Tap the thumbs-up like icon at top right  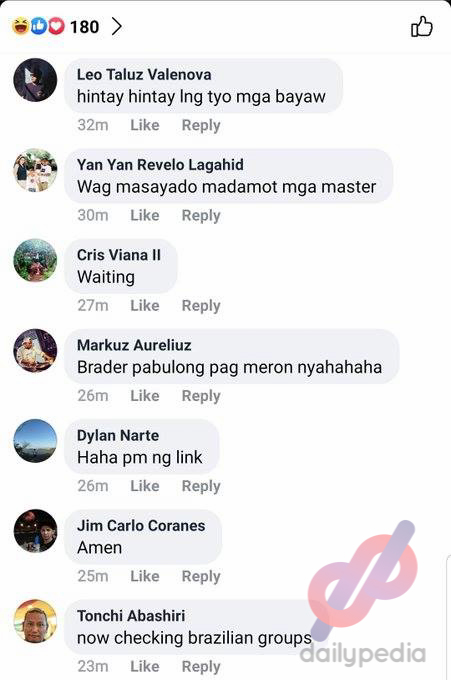(x=422, y=26)
